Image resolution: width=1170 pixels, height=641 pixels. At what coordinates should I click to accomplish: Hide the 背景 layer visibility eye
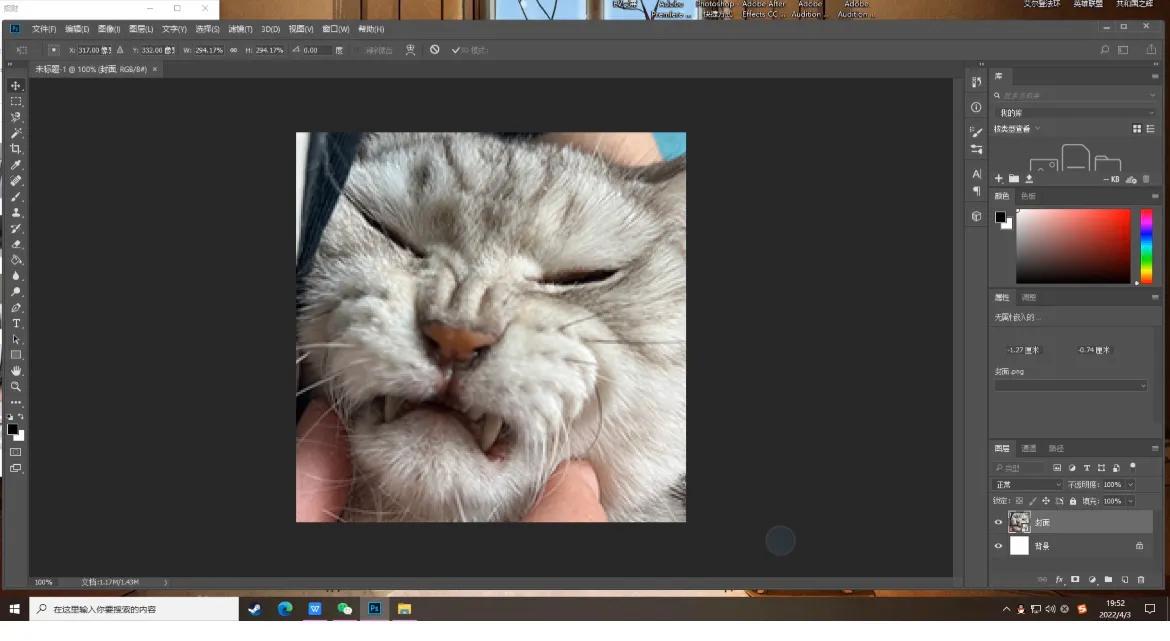[998, 546]
